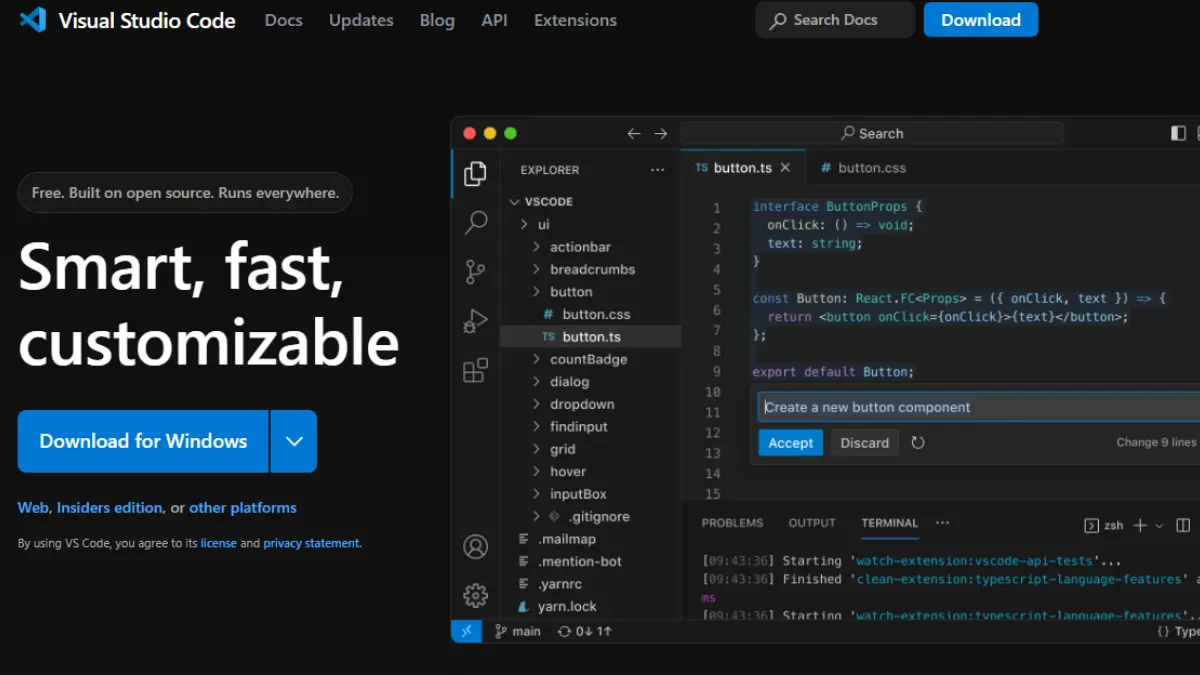Click the Accounts icon in the activity bar
Screen dimensions: 1200x675
[476, 547]
